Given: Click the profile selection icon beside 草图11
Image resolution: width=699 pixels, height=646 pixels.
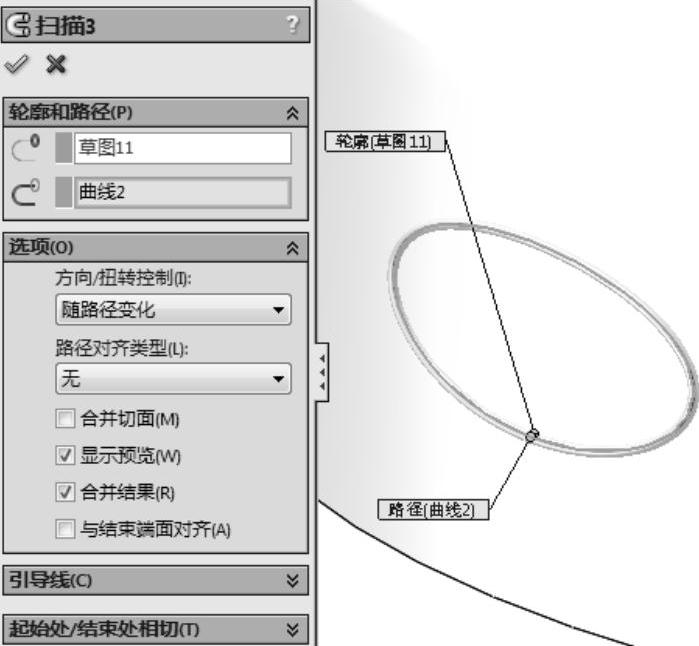Looking at the screenshot, I should (26, 148).
